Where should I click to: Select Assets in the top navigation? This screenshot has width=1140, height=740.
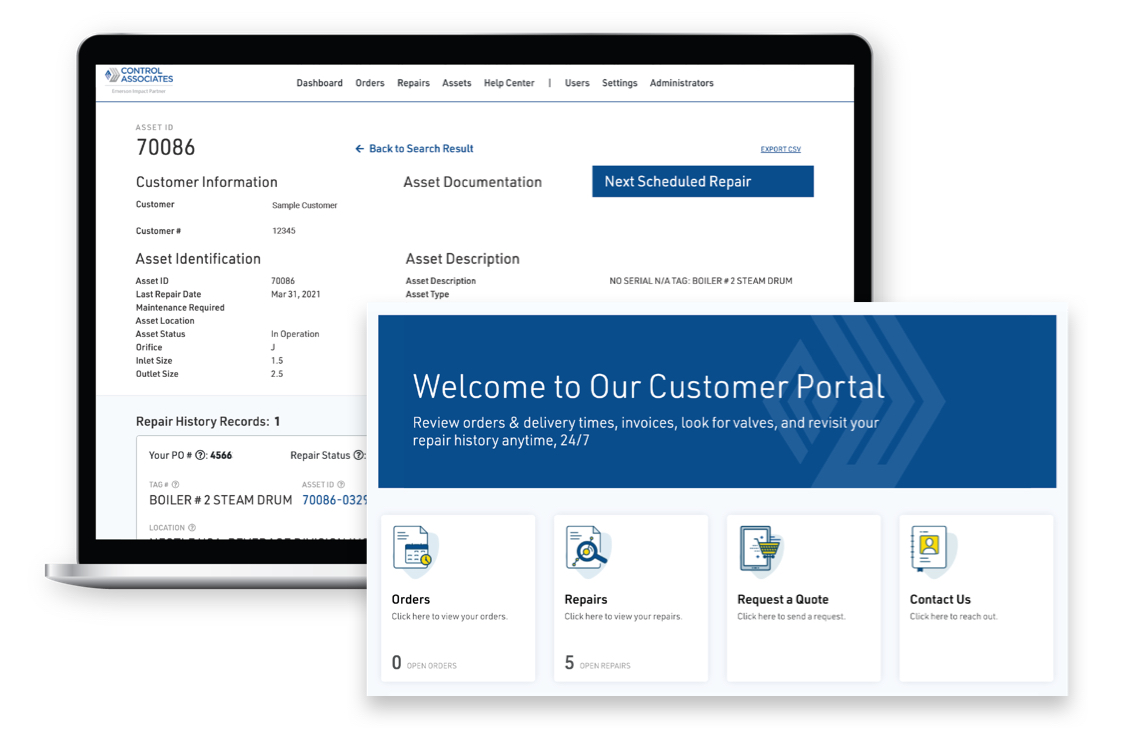[457, 83]
